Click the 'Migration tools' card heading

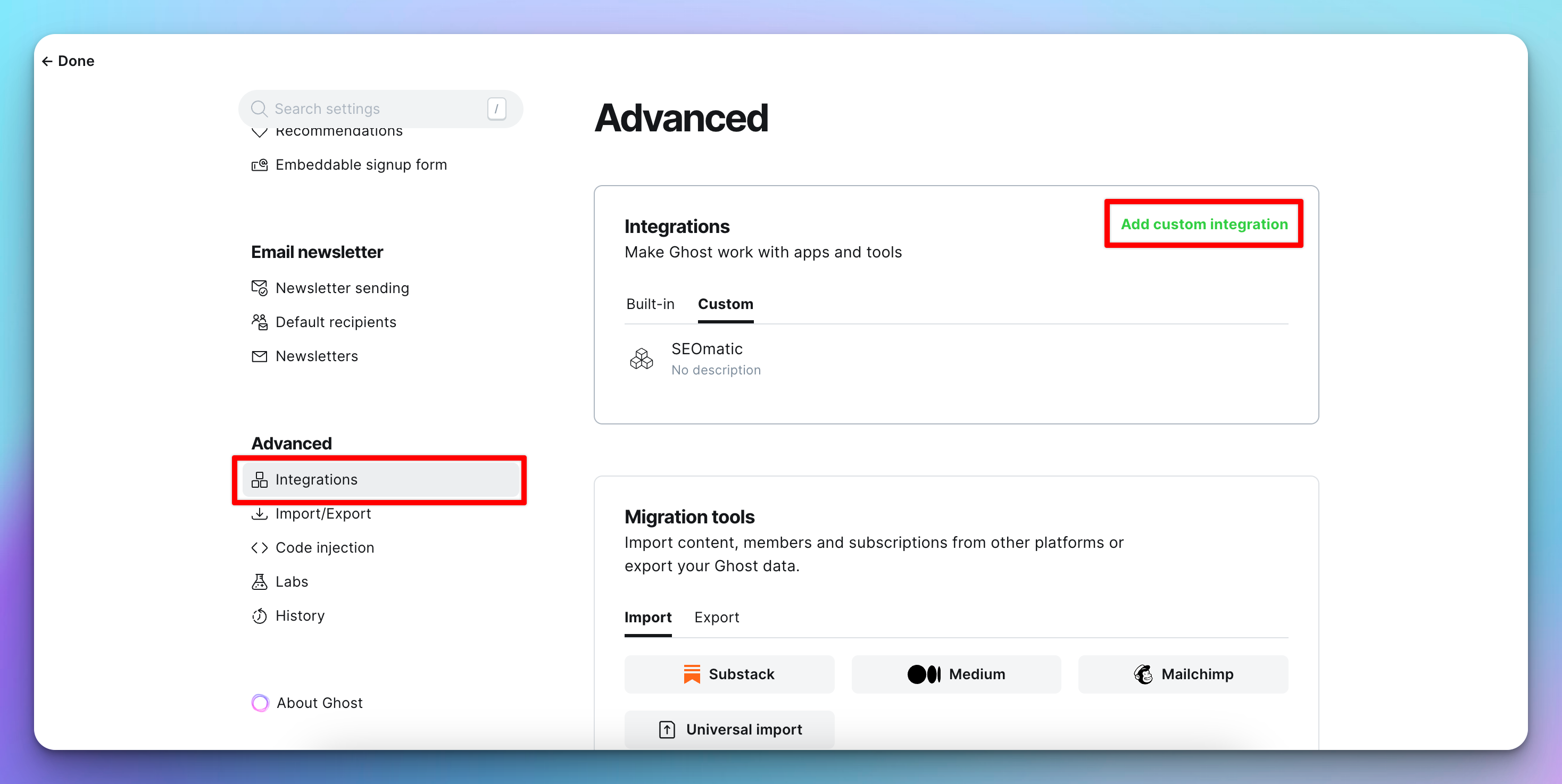tap(689, 517)
